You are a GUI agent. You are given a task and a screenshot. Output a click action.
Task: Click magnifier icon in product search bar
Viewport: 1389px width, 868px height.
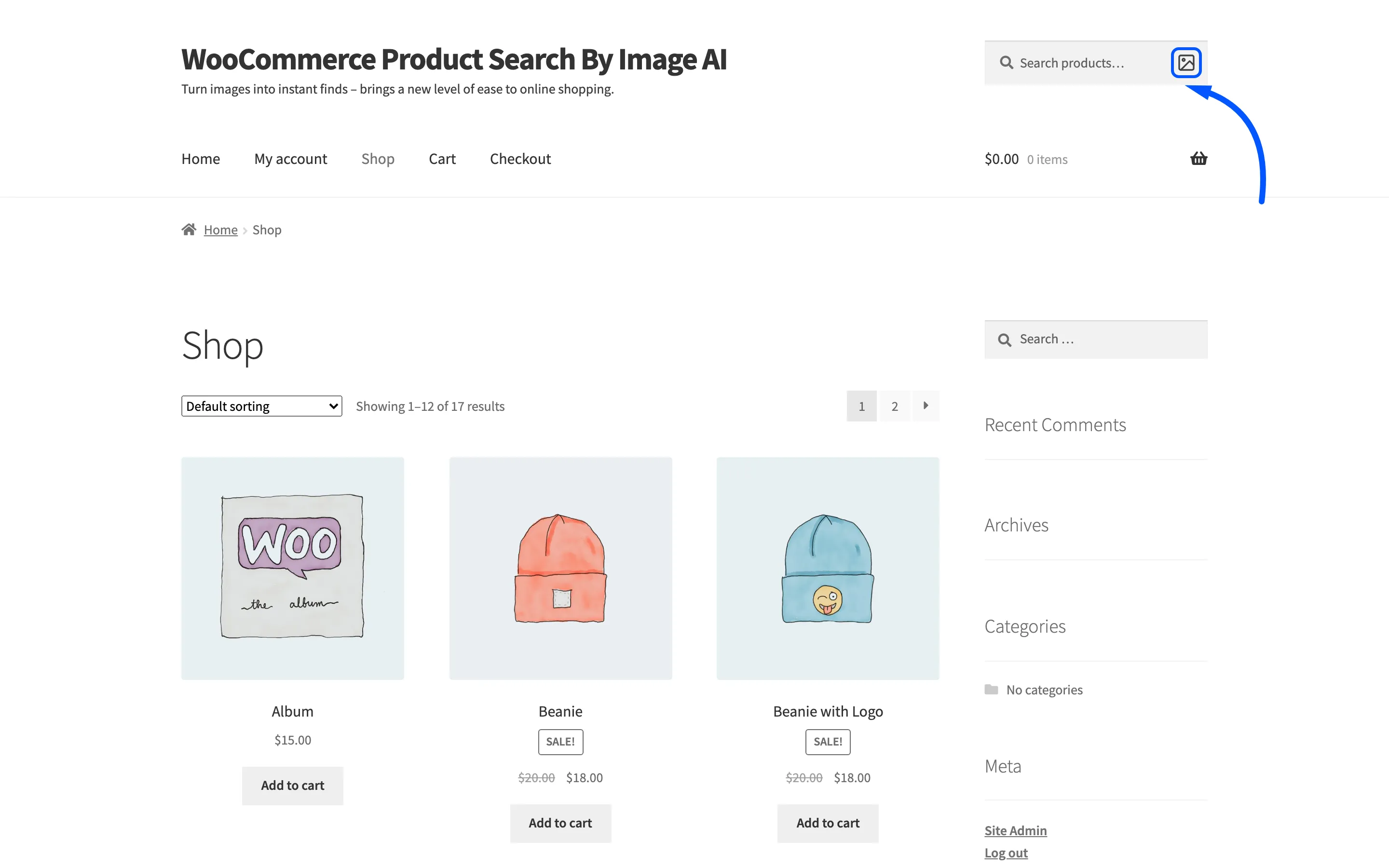click(1006, 63)
